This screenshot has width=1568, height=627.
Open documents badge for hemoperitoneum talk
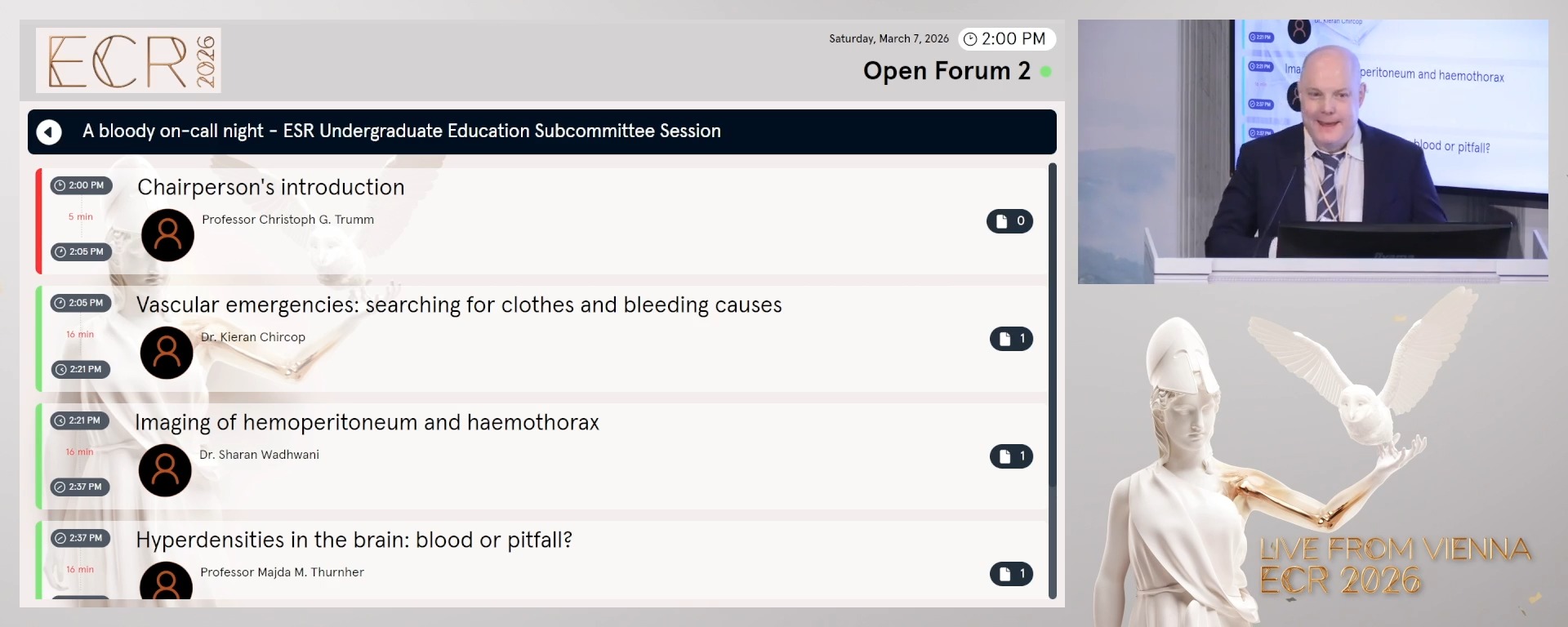(x=1011, y=456)
